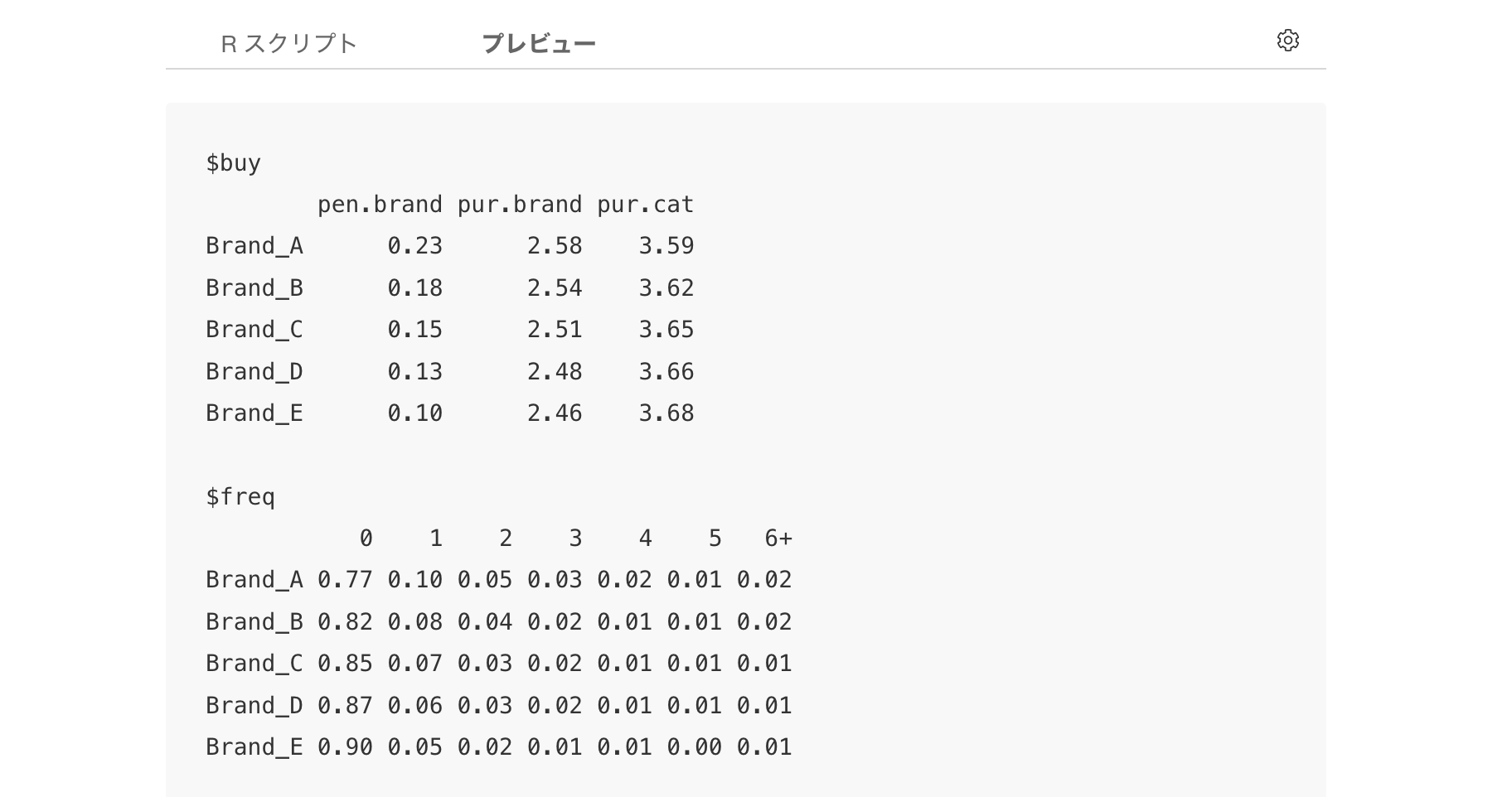1512x797 pixels.
Task: Click the 2.58 purchase value
Action: [x=555, y=246]
